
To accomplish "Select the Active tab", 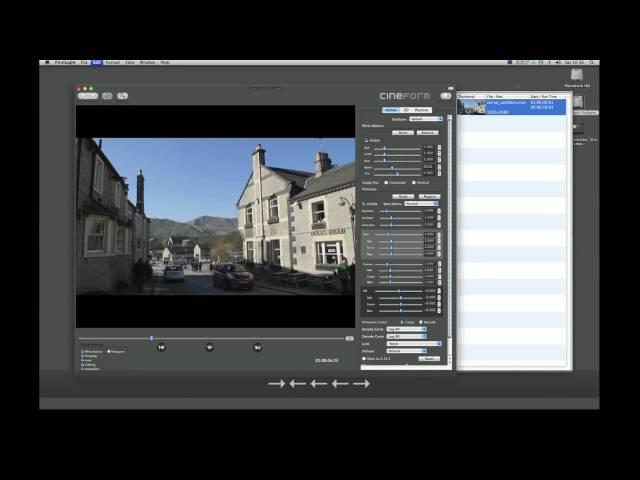I will [391, 110].
